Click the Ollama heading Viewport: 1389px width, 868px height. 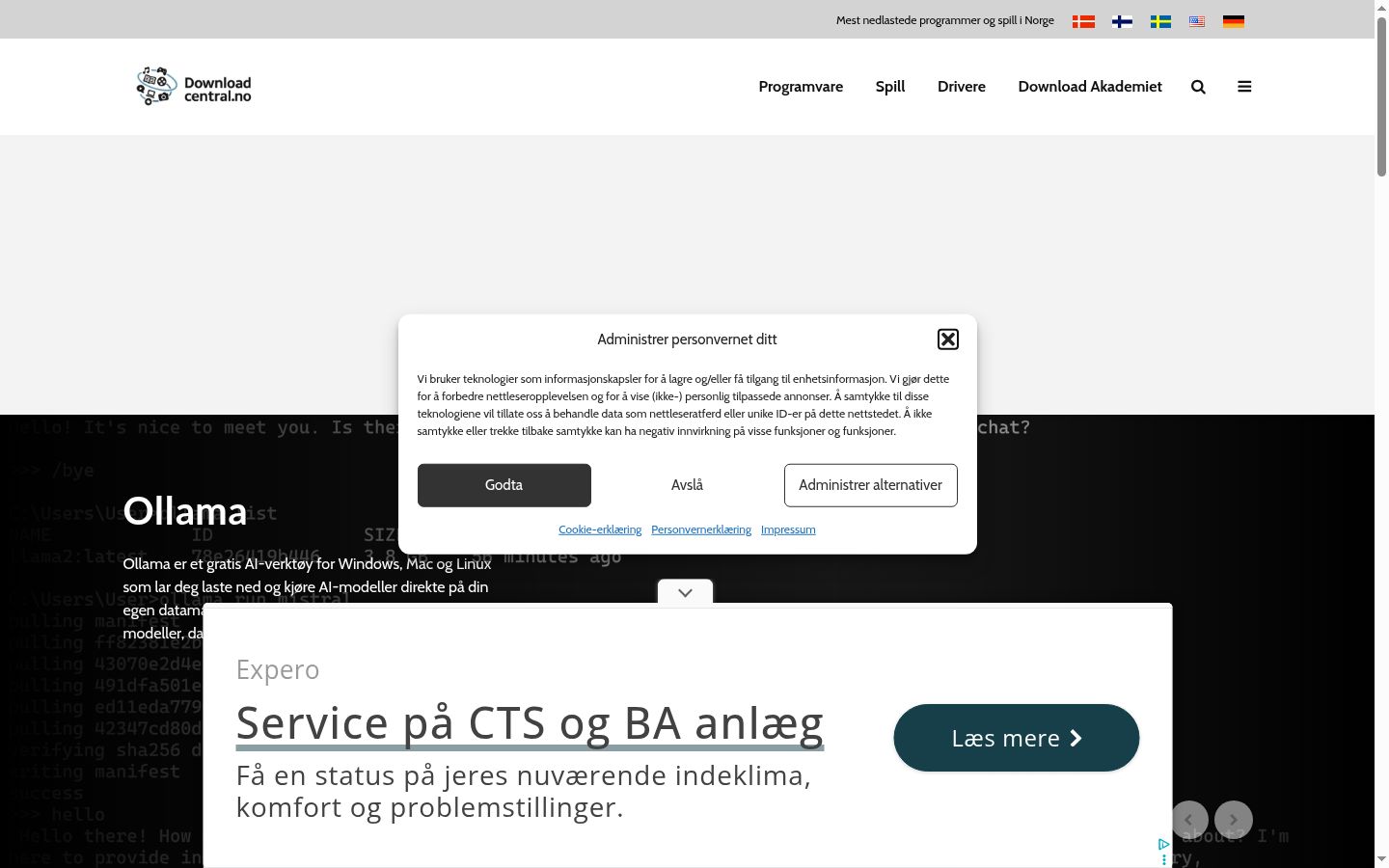click(185, 511)
